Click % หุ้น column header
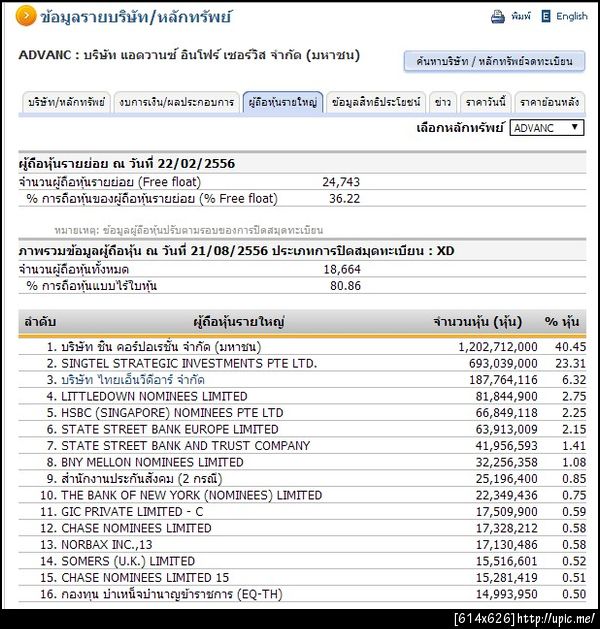 coord(561,322)
